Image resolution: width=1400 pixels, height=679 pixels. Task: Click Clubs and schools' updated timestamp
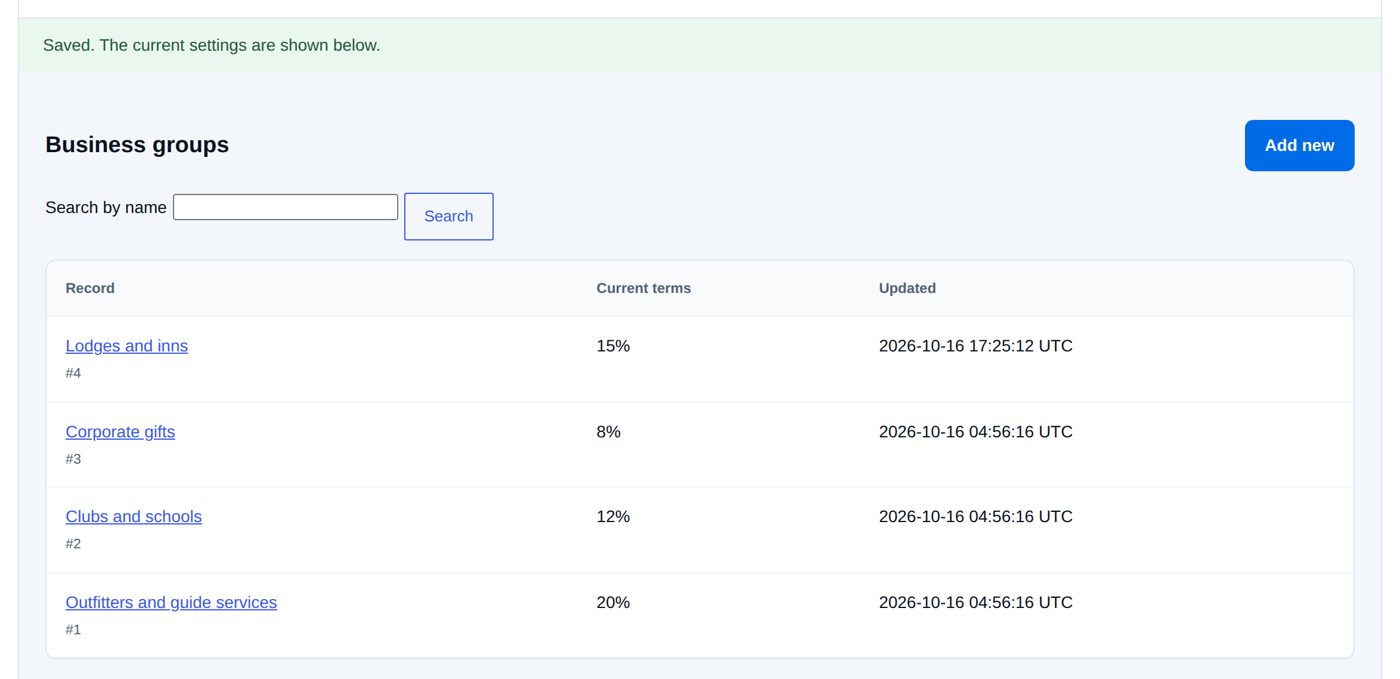pos(976,517)
